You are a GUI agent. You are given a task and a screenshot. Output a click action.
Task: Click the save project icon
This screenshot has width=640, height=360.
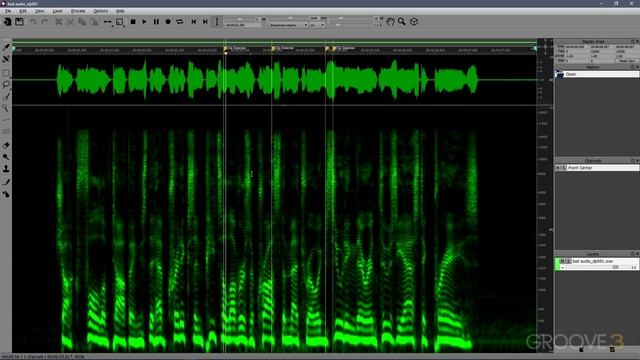(x=19, y=22)
